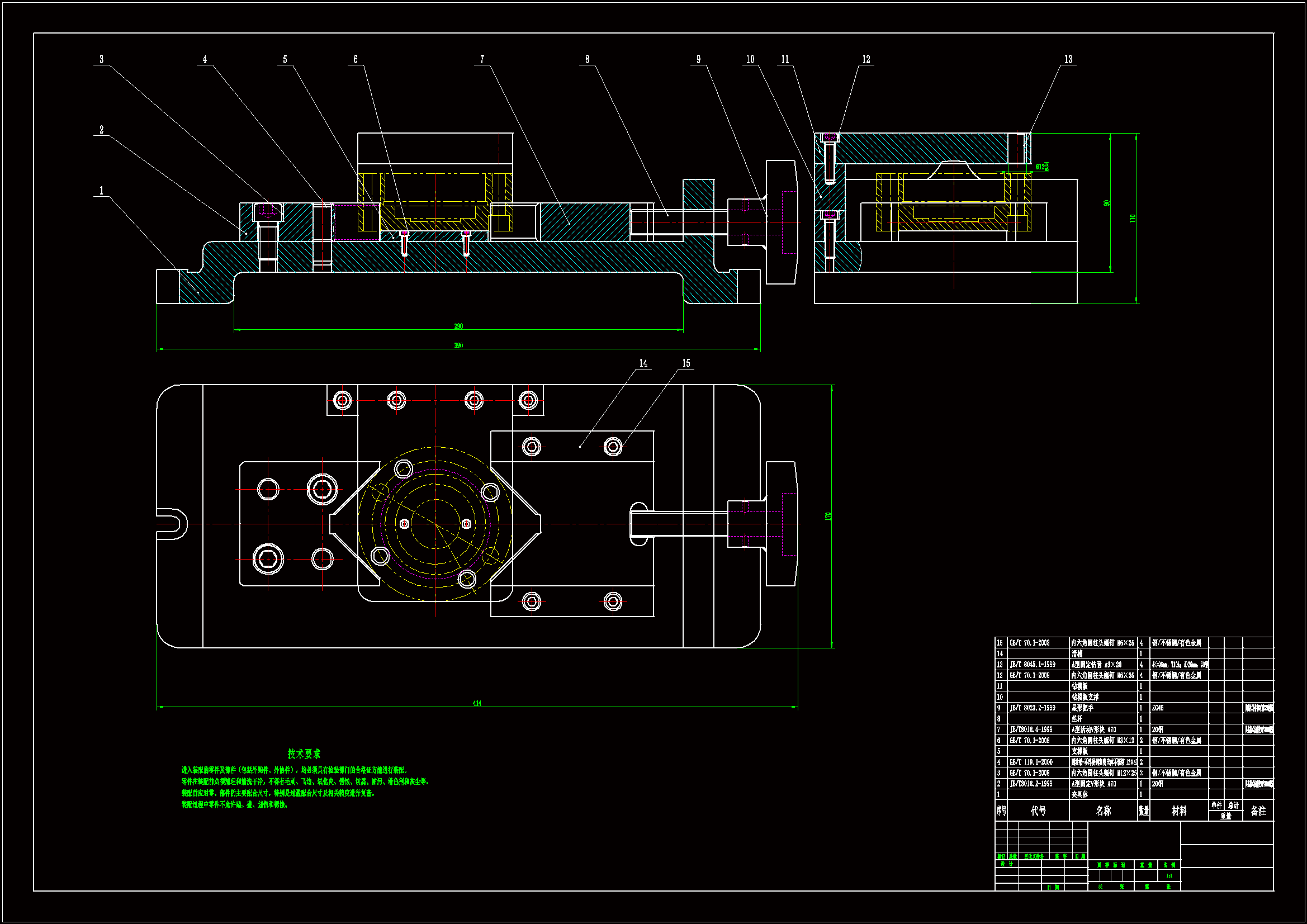The height and width of the screenshot is (924, 1307).
Task: Select callout number 14 above the plan view
Action: (x=643, y=363)
